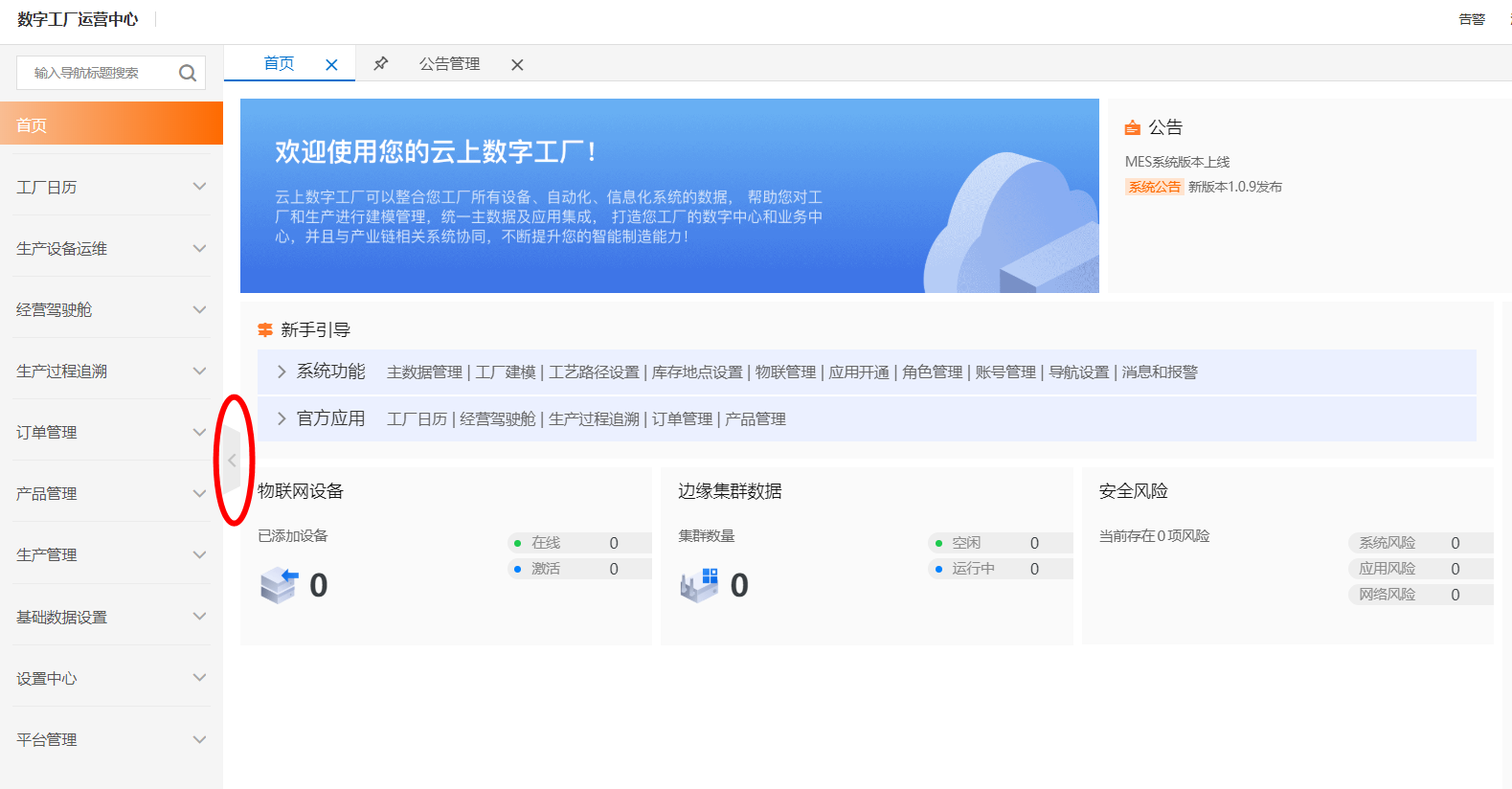Click the 激活 device status row
The width and height of the screenshot is (1512, 789).
tap(579, 569)
